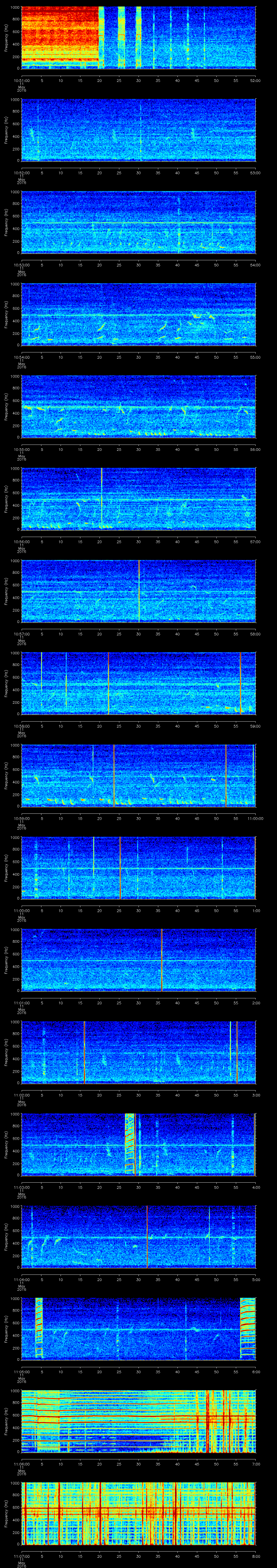Click the spectrogram panel starting at 10:54:00
Viewport: 277px width, 1568px height.
(x=138, y=314)
